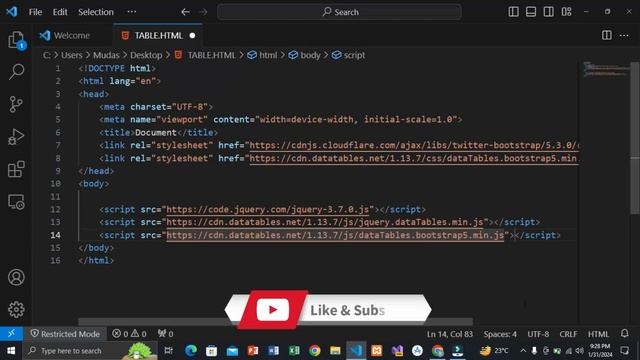Click the script breadcrumb symbol
Image resolution: width=640 pixels, height=360 pixels.
(349, 55)
